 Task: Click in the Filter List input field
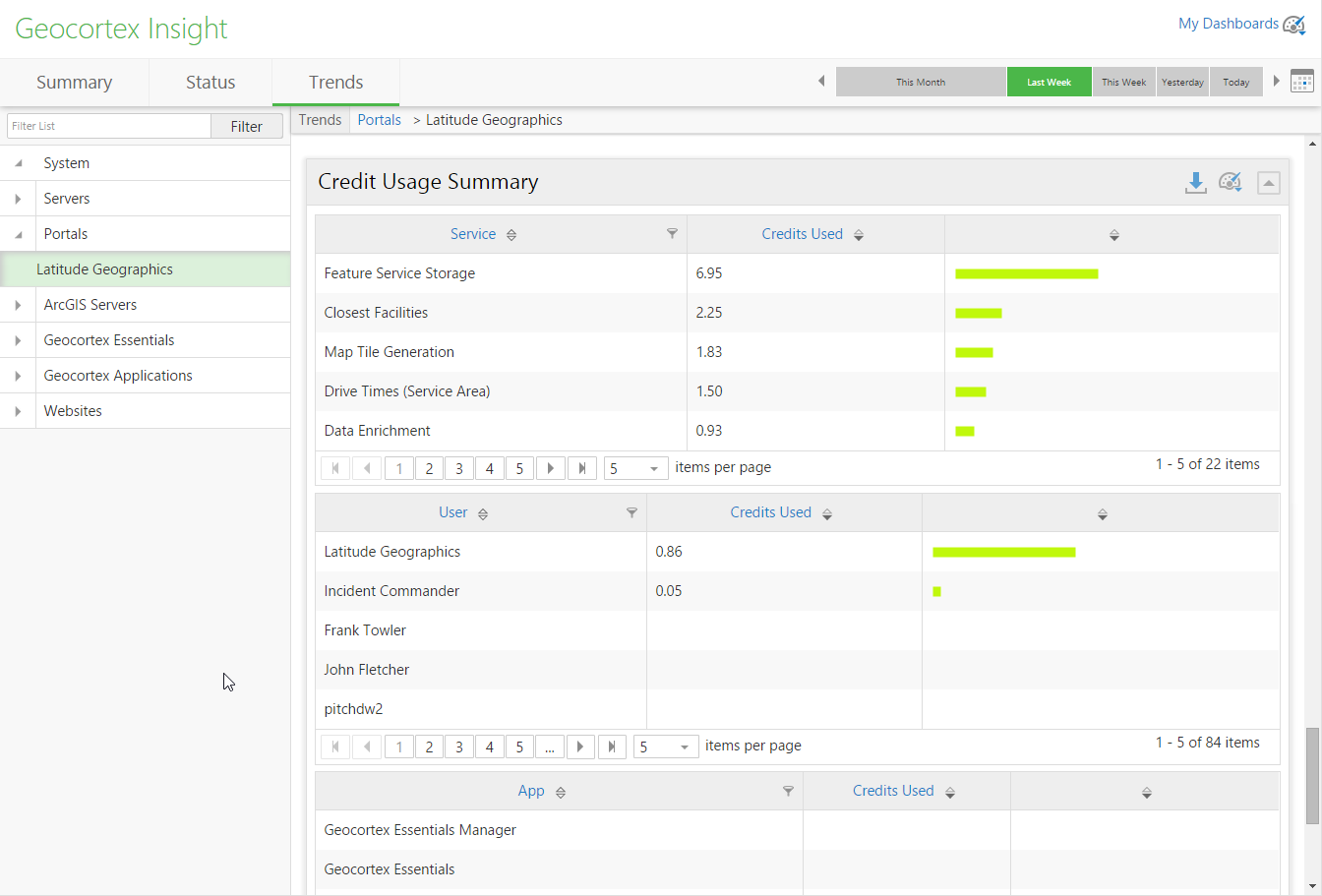coord(109,126)
